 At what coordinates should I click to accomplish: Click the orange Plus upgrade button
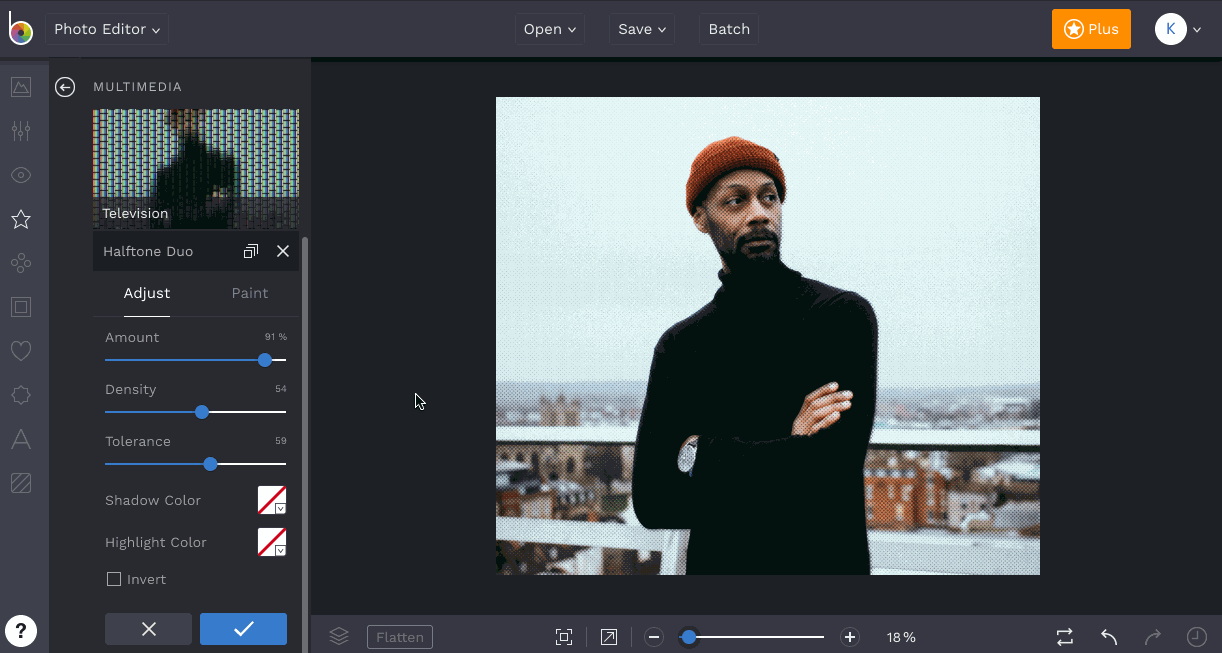click(x=1091, y=29)
